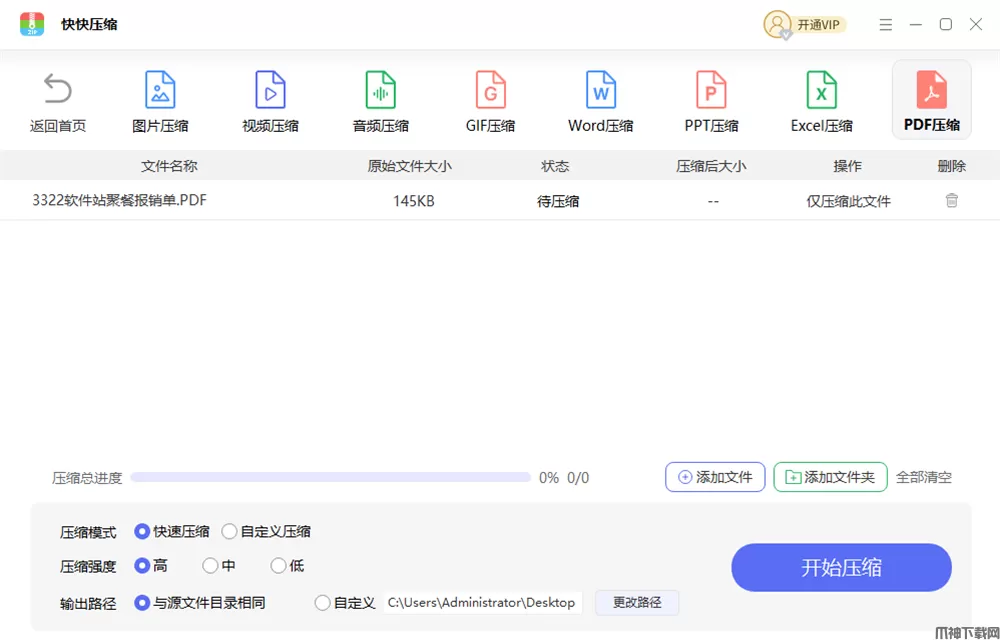Click the return to home arrow icon
Image resolution: width=1000 pixels, height=640 pixels.
(57, 90)
